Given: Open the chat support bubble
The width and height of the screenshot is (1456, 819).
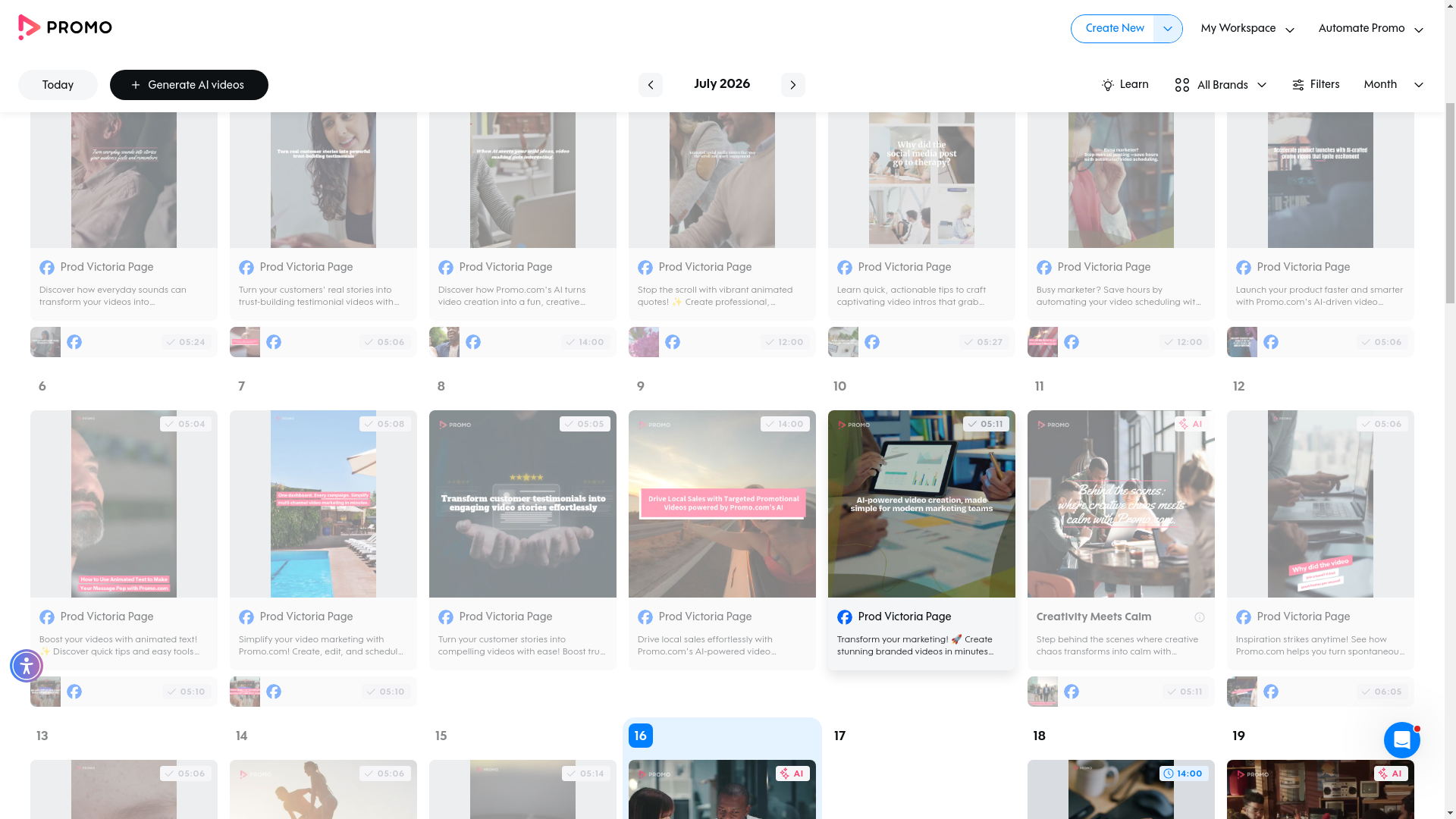Looking at the screenshot, I should [x=1401, y=740].
